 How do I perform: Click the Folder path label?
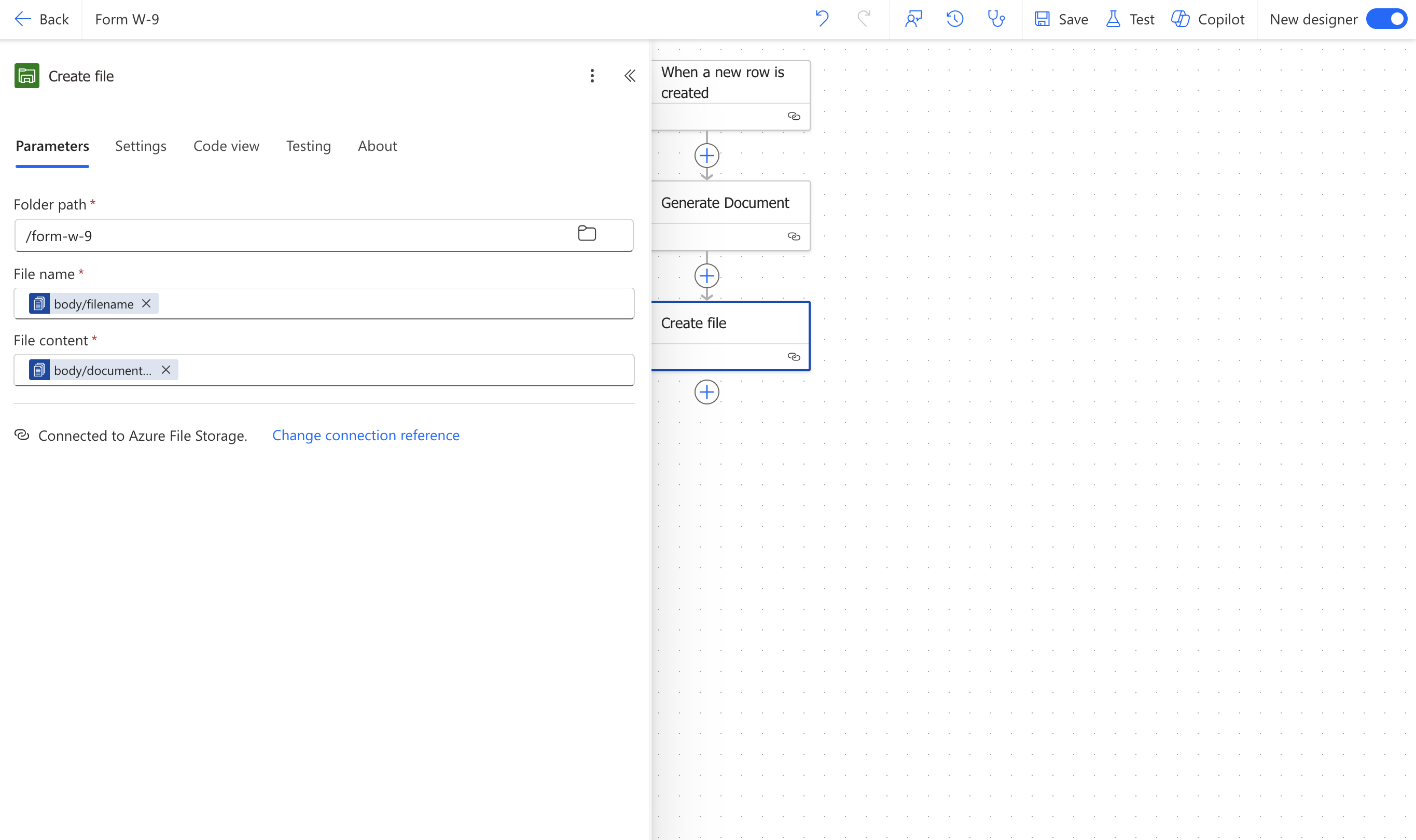(x=50, y=204)
